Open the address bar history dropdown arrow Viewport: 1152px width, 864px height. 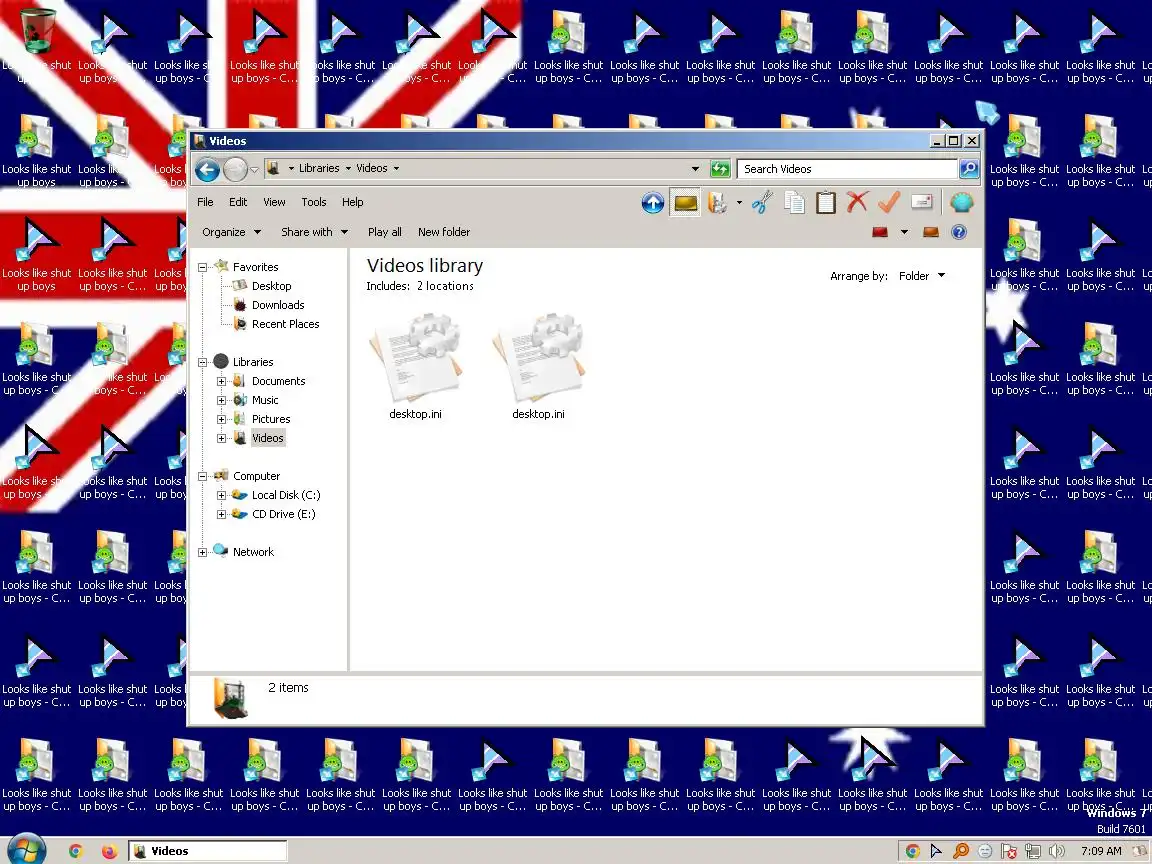point(695,169)
